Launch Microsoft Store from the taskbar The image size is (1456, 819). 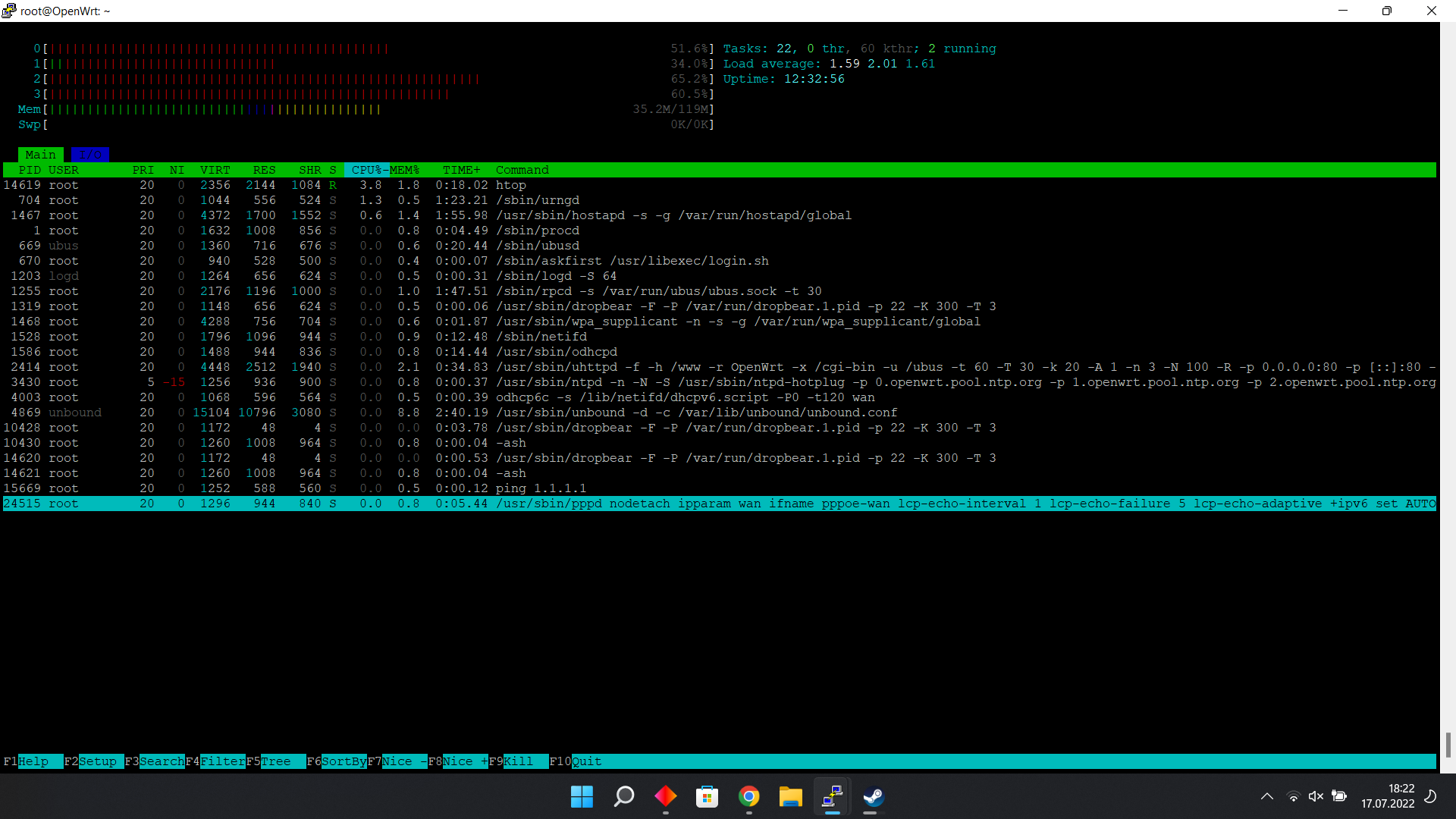tap(707, 797)
